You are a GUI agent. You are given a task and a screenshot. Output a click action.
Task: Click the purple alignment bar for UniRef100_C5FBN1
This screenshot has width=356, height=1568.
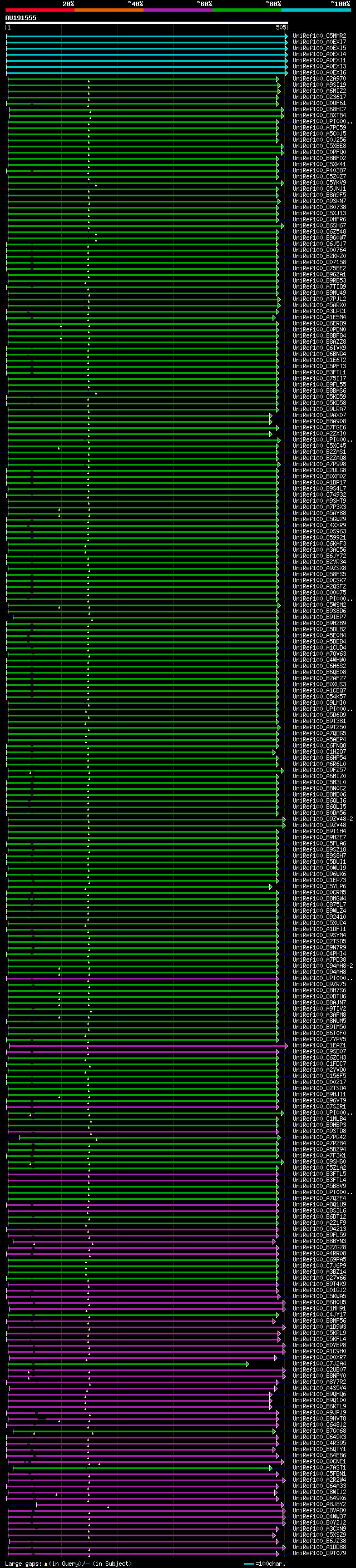(142, 1474)
